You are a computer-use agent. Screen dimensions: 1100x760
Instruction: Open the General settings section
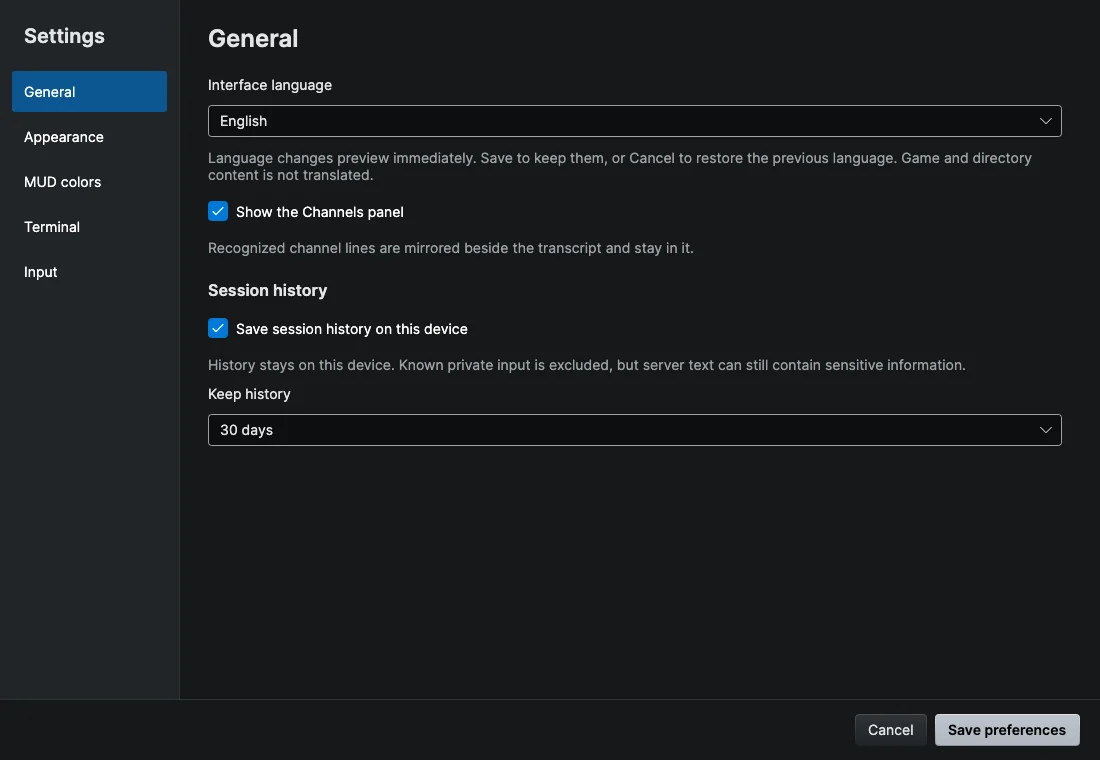[x=89, y=91]
